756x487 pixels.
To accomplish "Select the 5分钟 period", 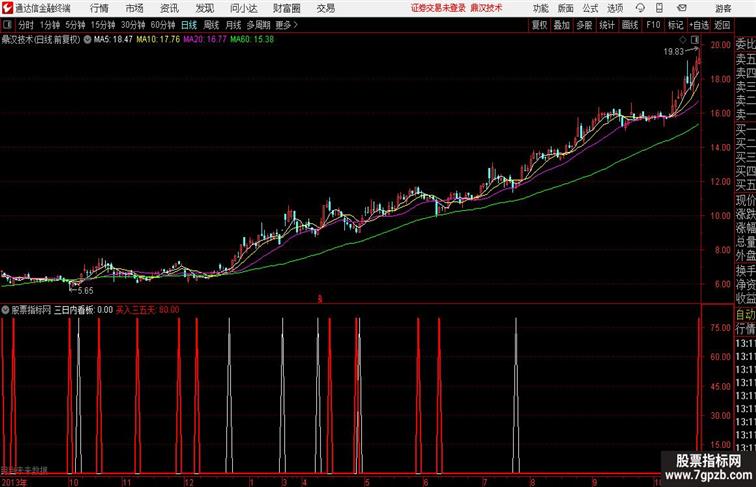I will (x=75, y=25).
